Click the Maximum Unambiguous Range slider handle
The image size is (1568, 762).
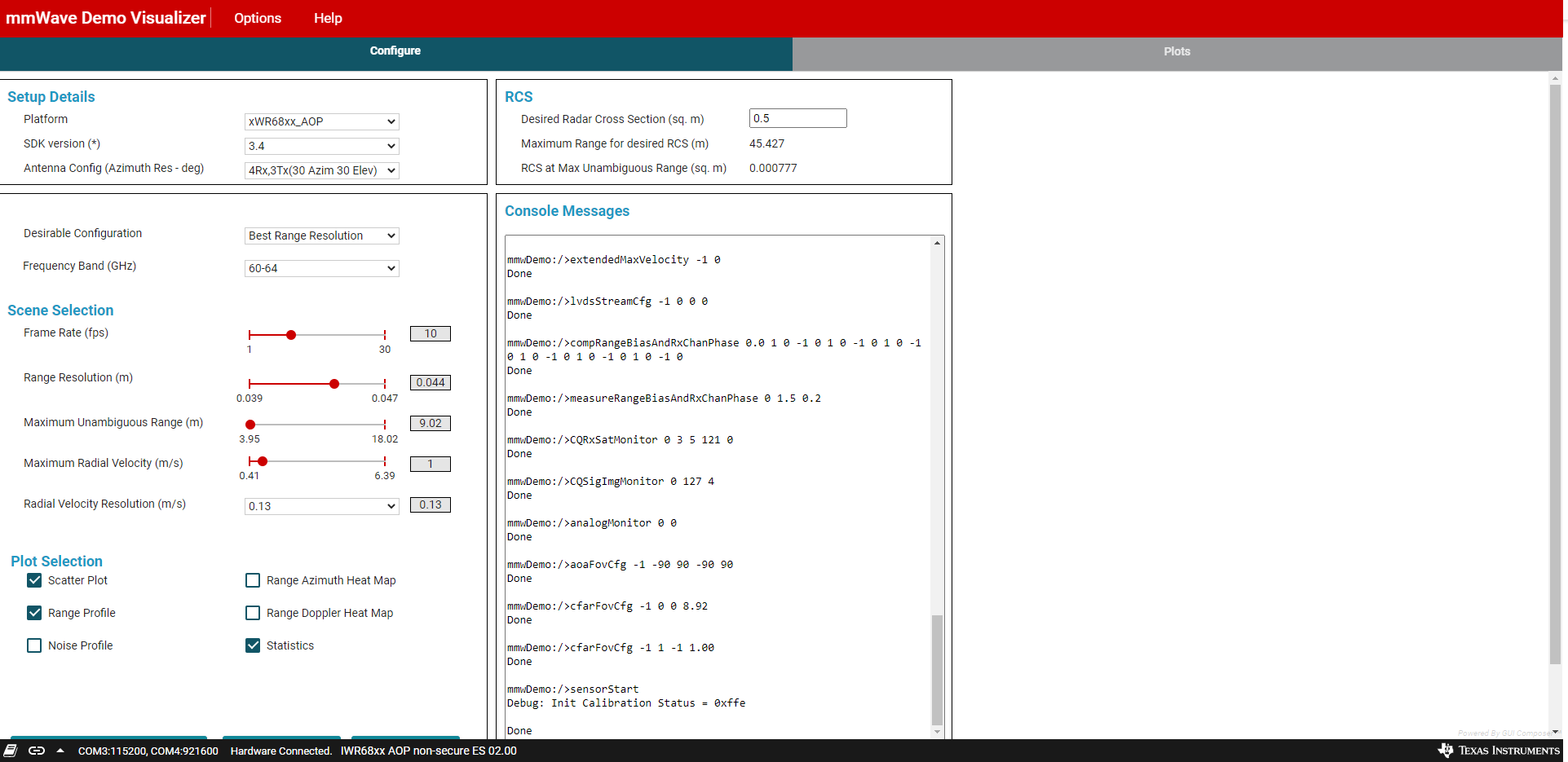250,425
